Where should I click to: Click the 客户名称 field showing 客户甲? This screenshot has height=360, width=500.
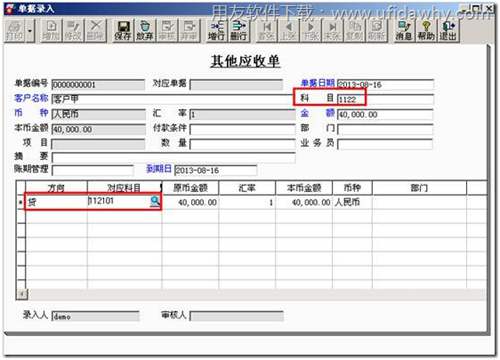(173, 99)
